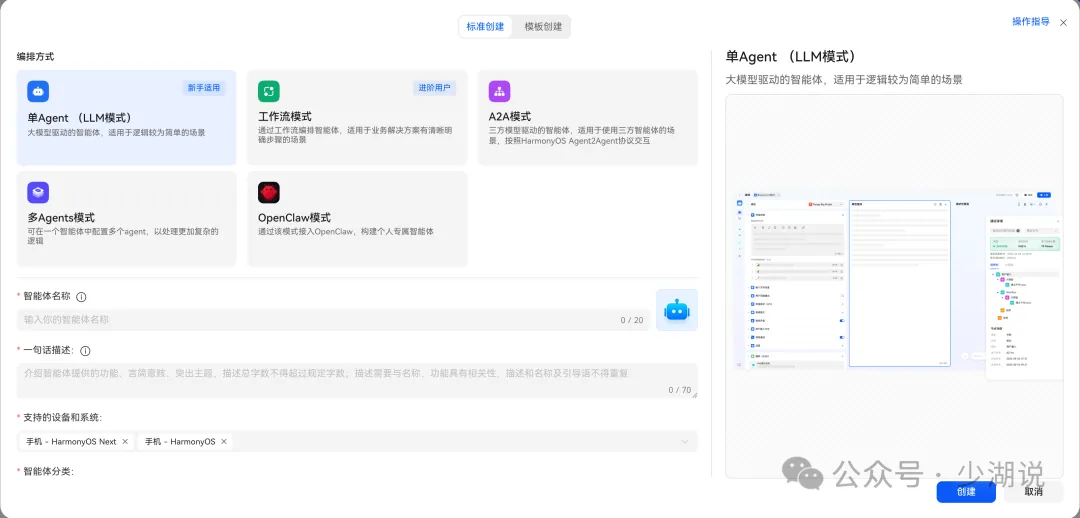Choose the OpenClaw模式 card title
Screen dimensions: 1080x518
click(294, 218)
